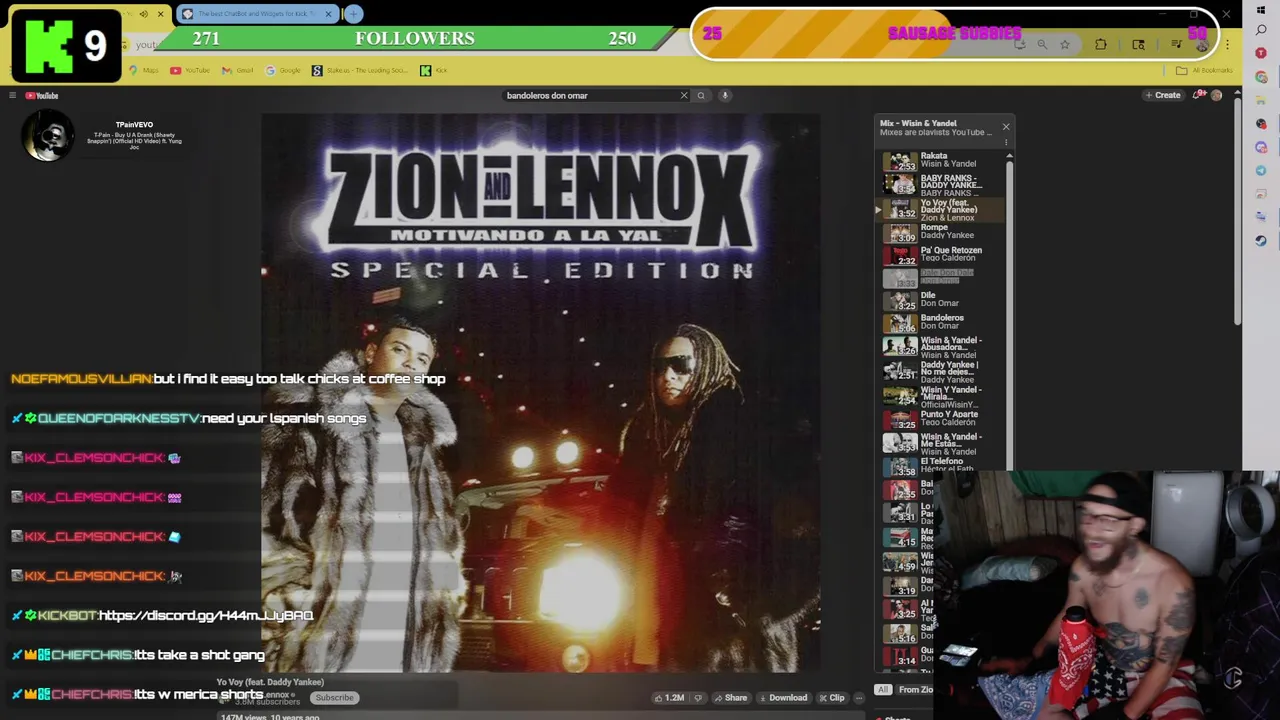The image size is (1280, 720).
Task: Open the browser zoom magnifier icon
Action: coord(1042,44)
